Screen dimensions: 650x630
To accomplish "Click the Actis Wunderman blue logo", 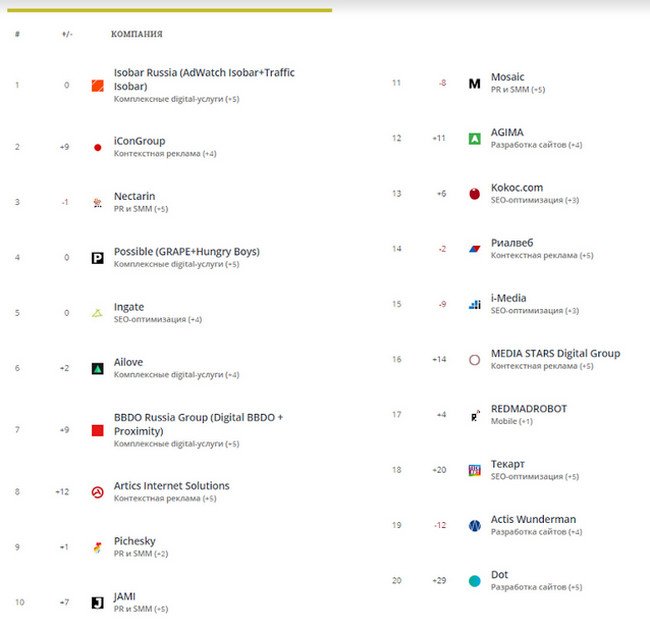I will (475, 526).
